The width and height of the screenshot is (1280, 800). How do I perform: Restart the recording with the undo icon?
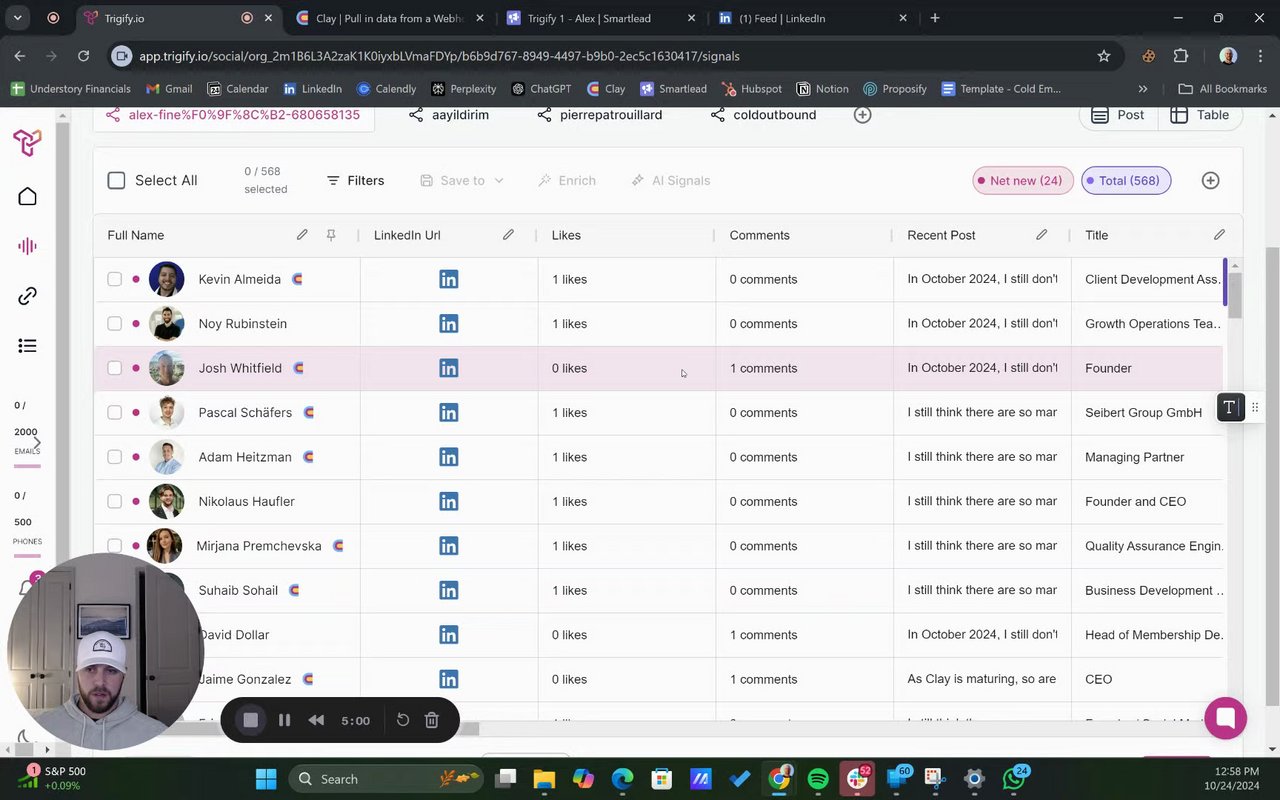tap(403, 720)
